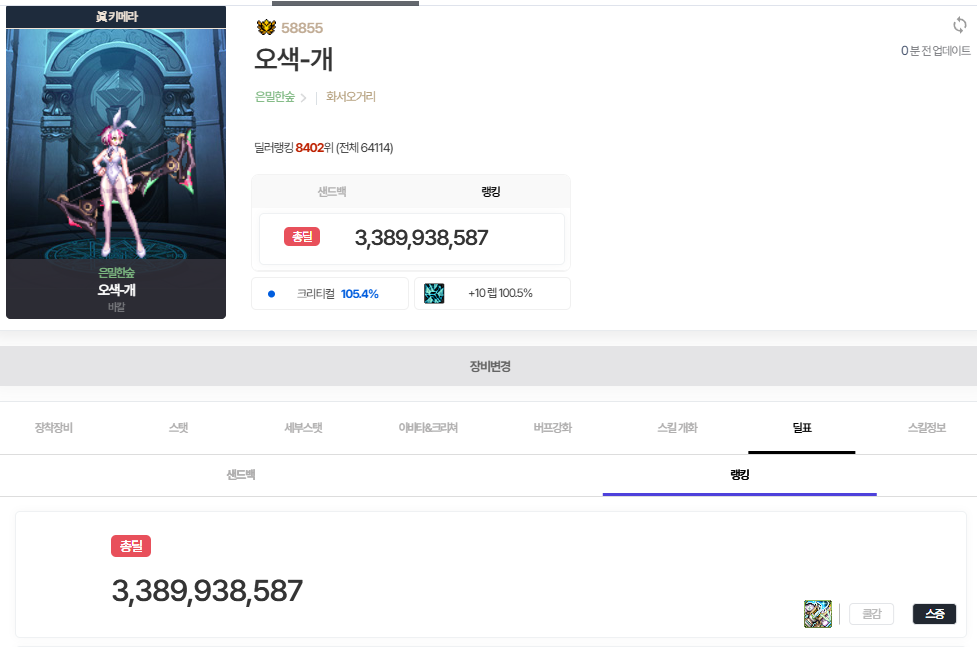Screen dimensions: 977x647
Task: Open the 스탯 tab
Action: [178, 428]
